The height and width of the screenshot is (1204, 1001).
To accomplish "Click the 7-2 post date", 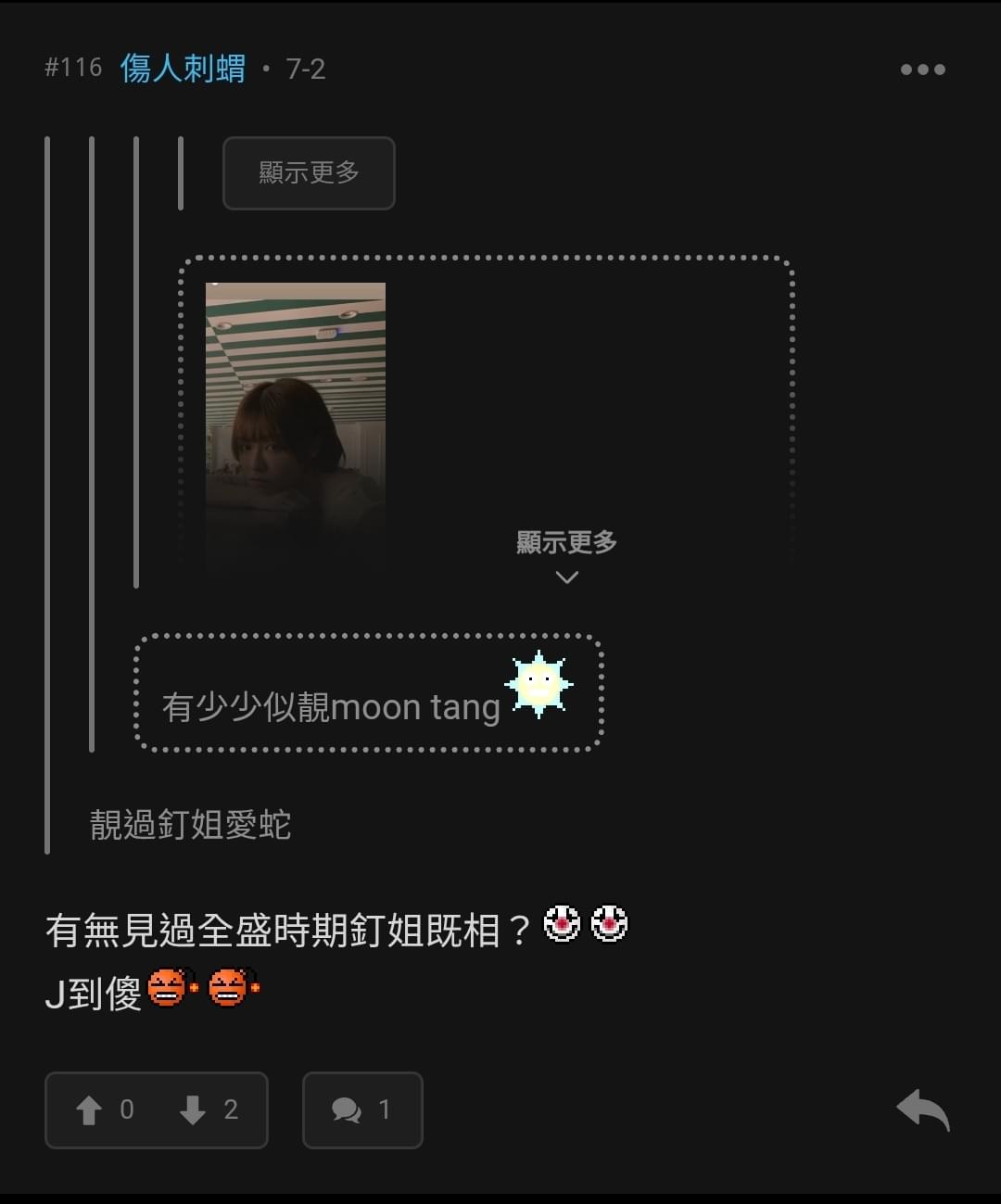I will 306,70.
